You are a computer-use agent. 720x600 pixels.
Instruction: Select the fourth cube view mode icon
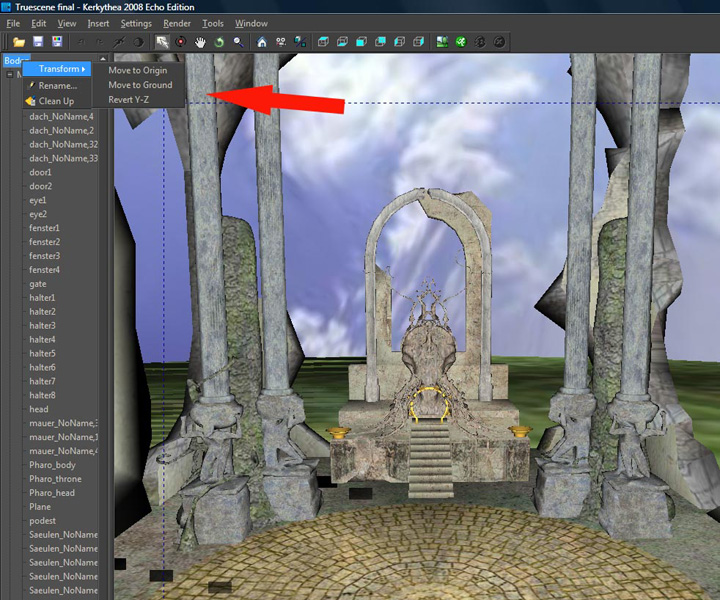tap(380, 42)
